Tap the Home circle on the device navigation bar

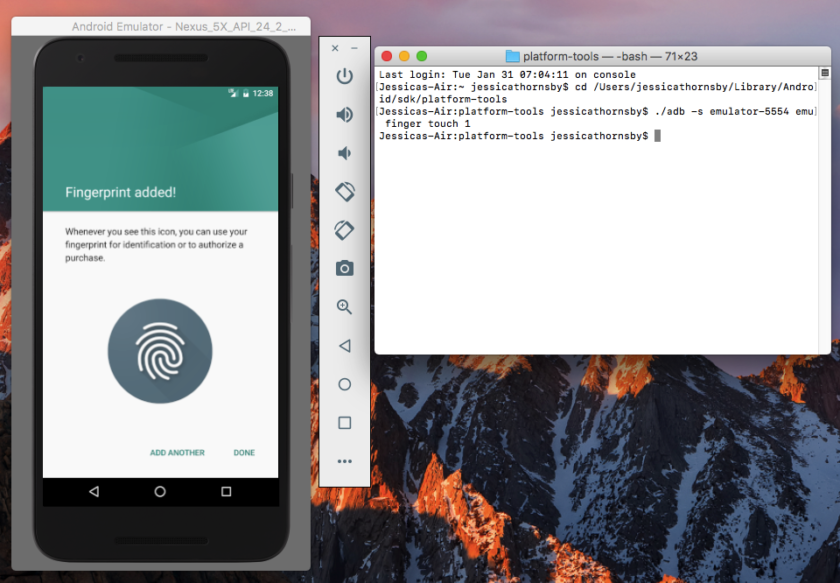click(160, 491)
